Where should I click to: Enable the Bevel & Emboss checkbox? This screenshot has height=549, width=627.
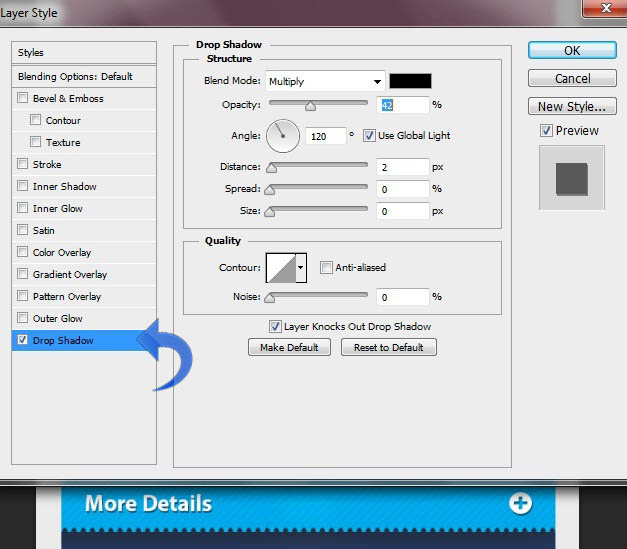point(23,98)
